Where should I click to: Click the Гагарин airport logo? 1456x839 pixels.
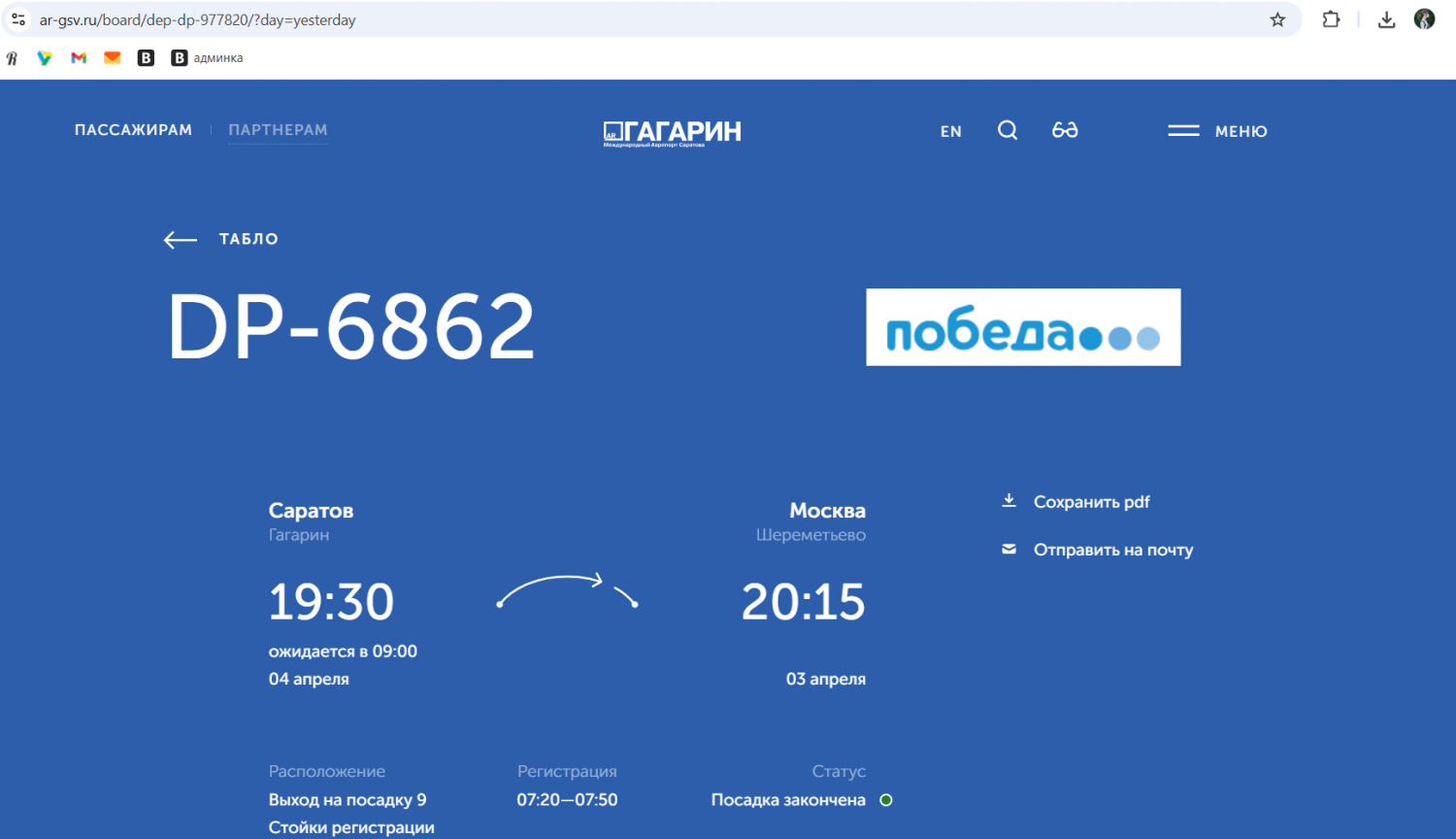(672, 132)
